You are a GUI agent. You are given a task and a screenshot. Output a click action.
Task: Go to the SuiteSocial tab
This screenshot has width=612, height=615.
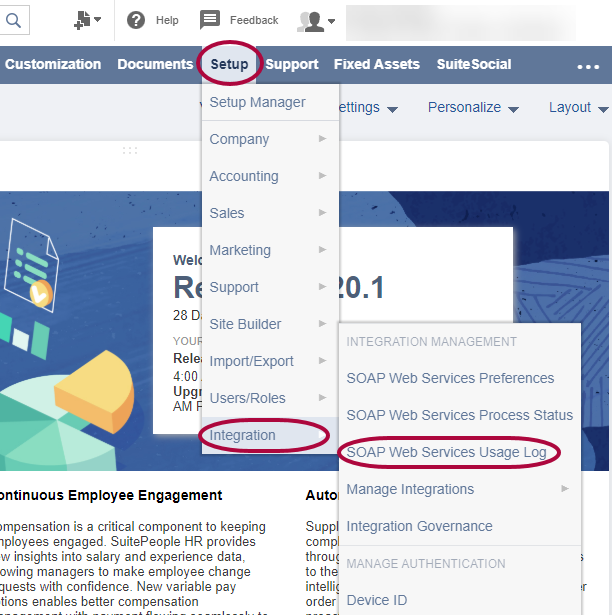473,65
